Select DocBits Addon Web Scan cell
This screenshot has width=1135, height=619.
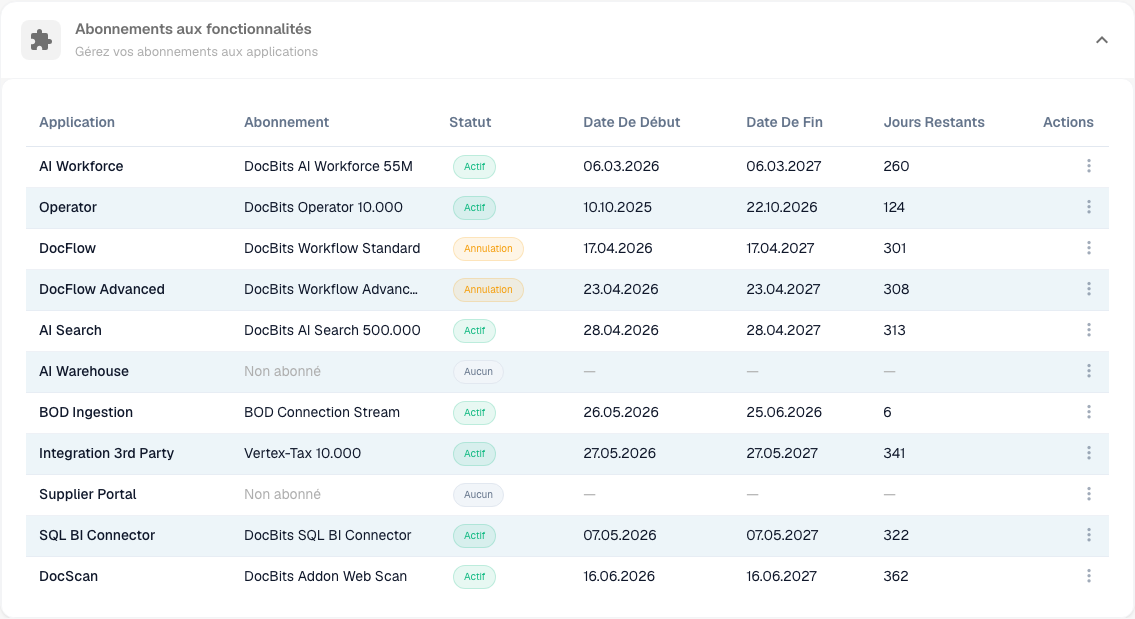(326, 577)
